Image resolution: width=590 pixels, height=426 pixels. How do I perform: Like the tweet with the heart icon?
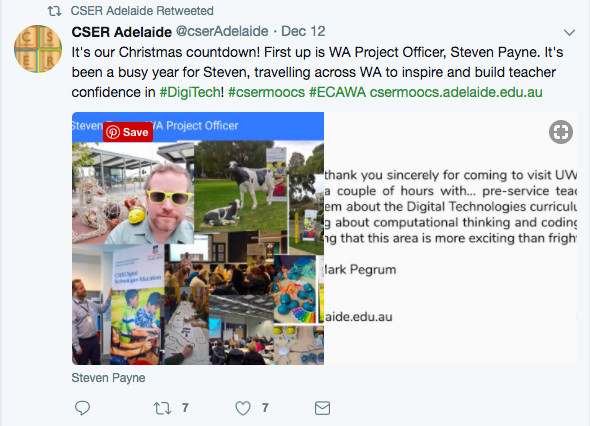tap(243, 408)
